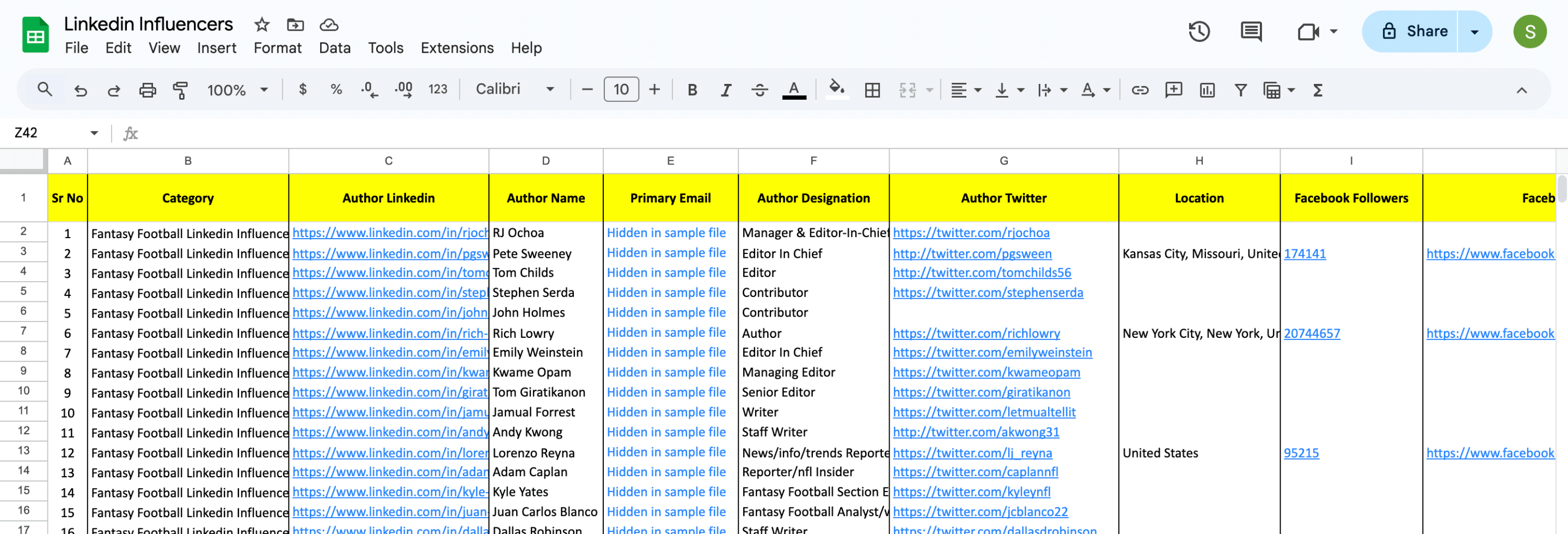Image resolution: width=1568 pixels, height=534 pixels.
Task: Open the Format menu
Action: [278, 47]
